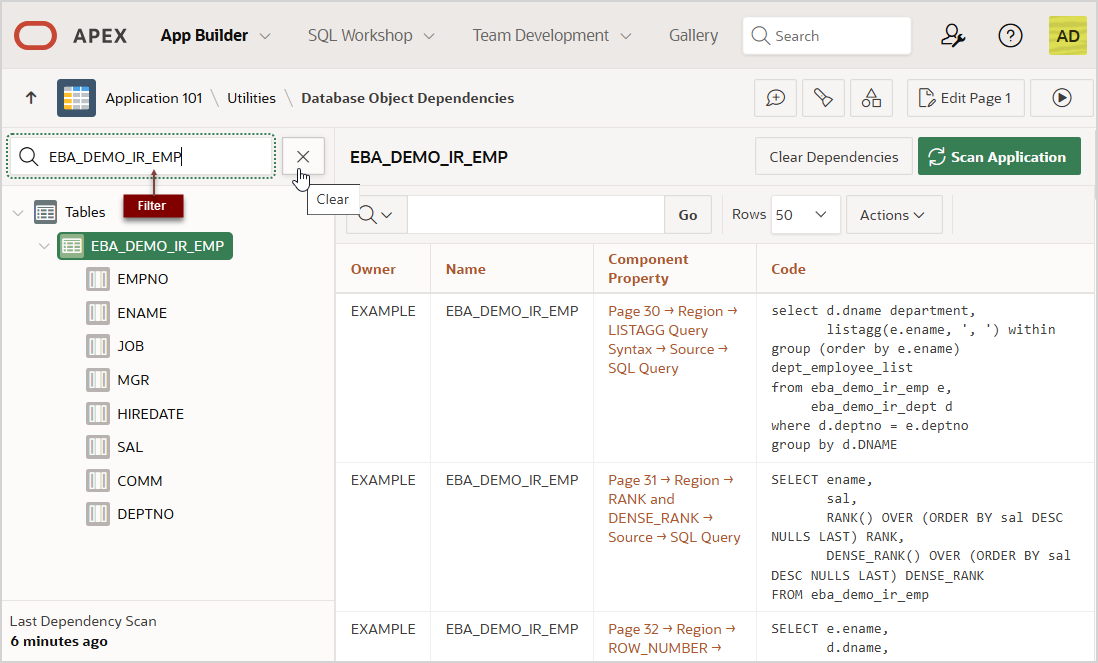Run the page with the play icon
The image size is (1098, 663).
[x=1062, y=98]
